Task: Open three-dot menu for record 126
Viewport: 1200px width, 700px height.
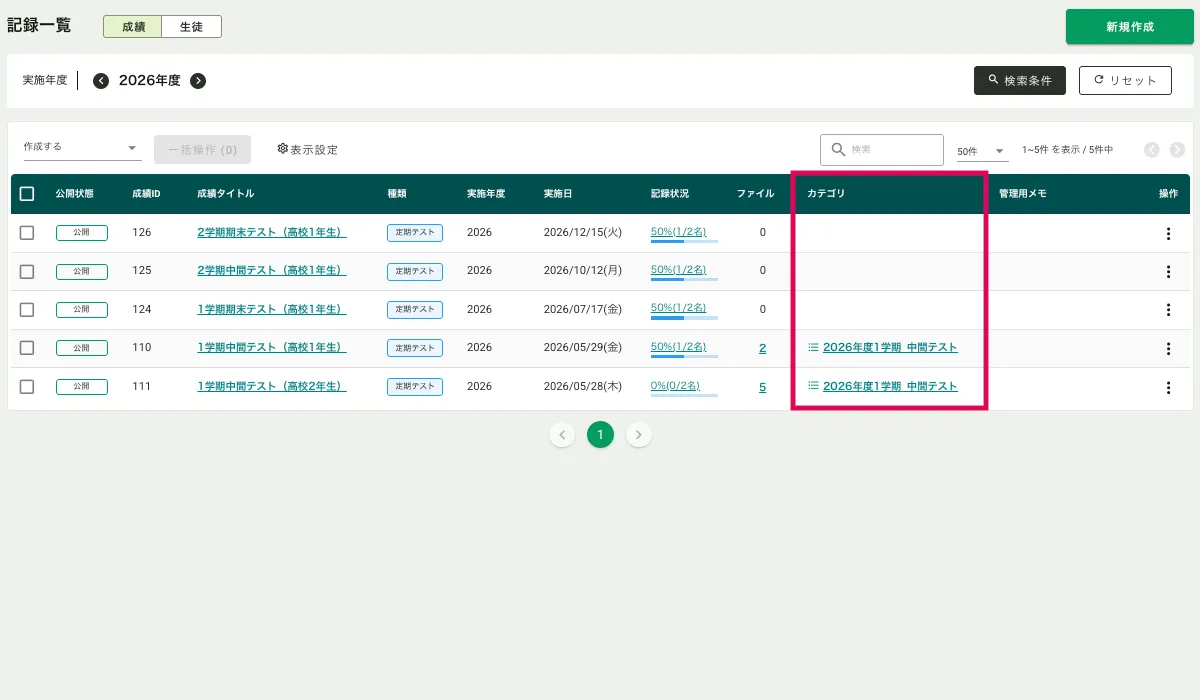Action: 1168,233
